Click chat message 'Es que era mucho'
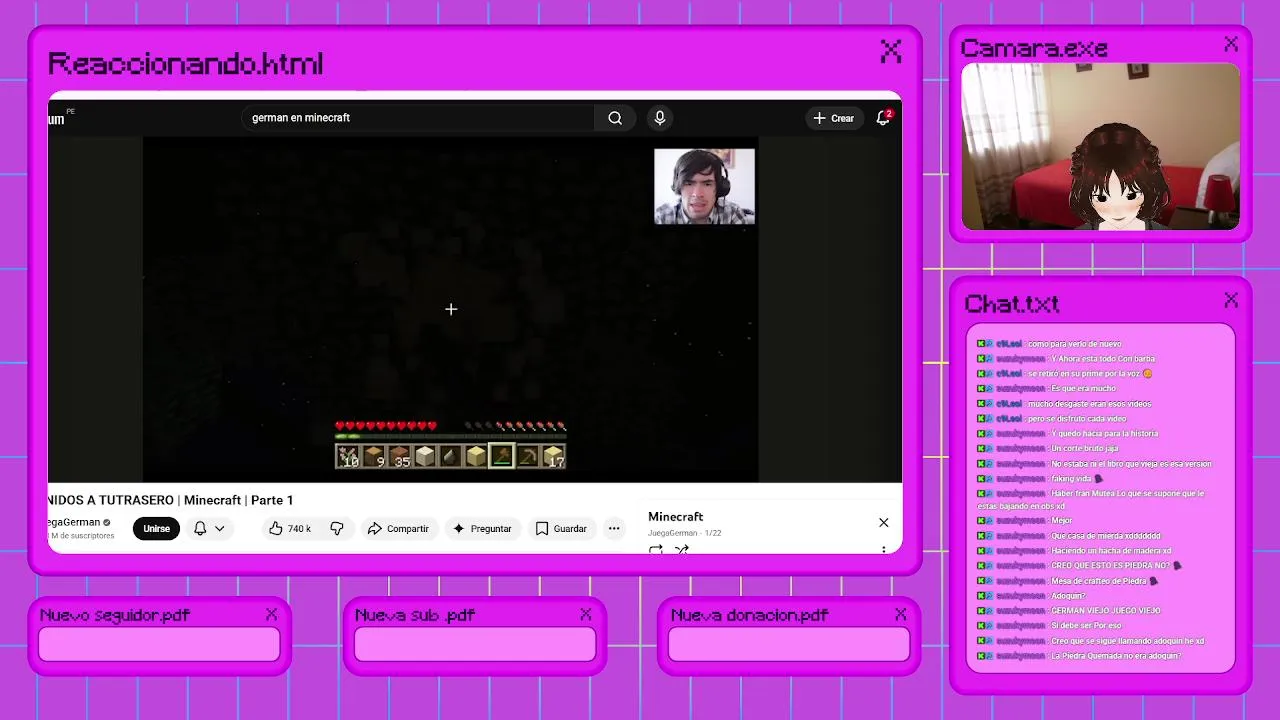 [x=1083, y=389]
